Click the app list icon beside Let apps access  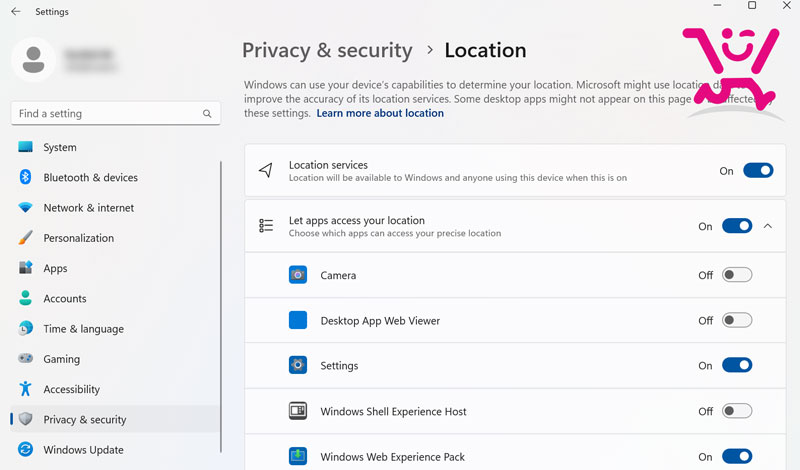(266, 226)
